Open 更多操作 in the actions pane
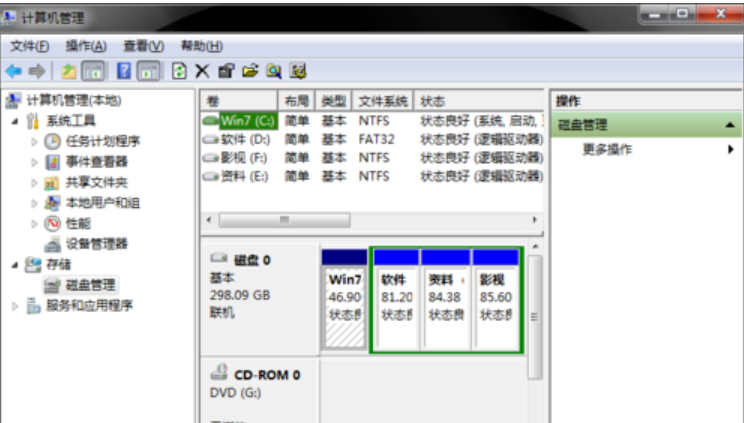This screenshot has width=744, height=423. click(x=607, y=149)
